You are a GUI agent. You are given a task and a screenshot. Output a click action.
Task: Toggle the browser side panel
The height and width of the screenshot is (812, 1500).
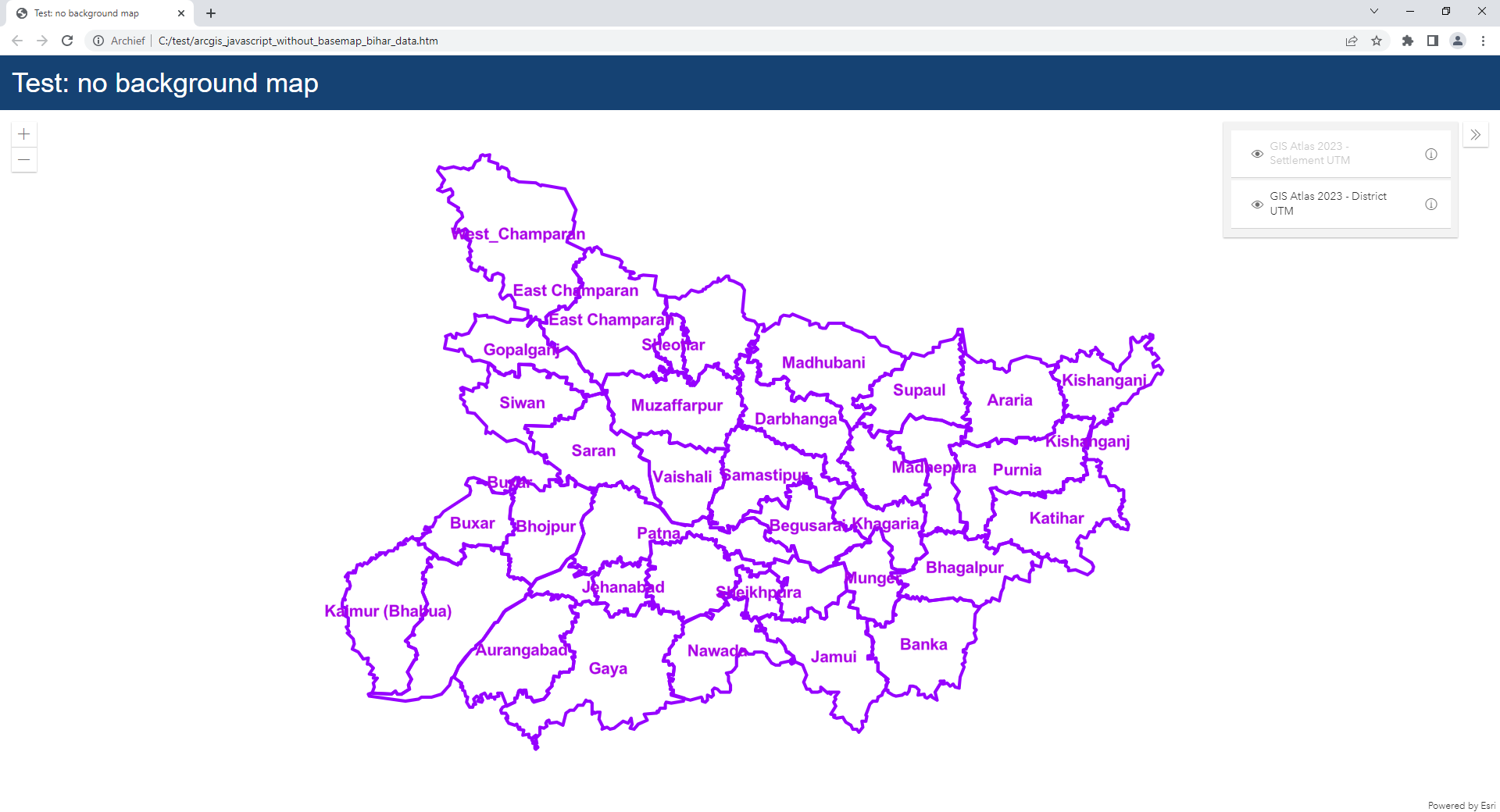(x=1433, y=41)
